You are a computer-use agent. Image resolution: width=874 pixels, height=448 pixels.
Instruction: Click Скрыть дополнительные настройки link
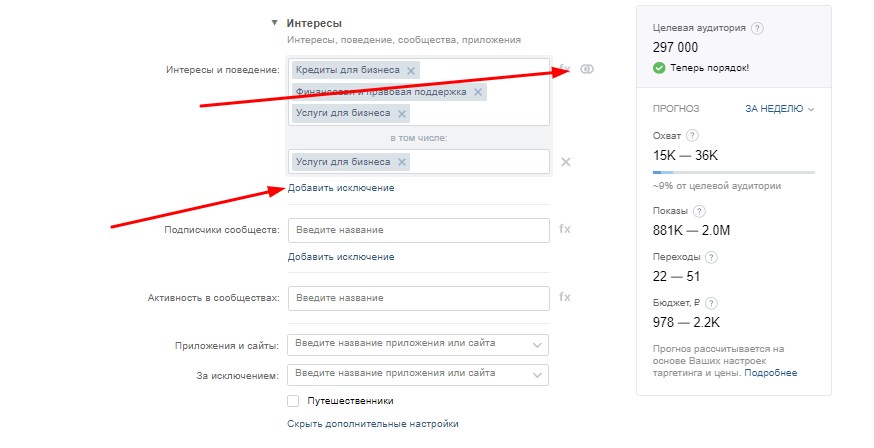tap(373, 424)
